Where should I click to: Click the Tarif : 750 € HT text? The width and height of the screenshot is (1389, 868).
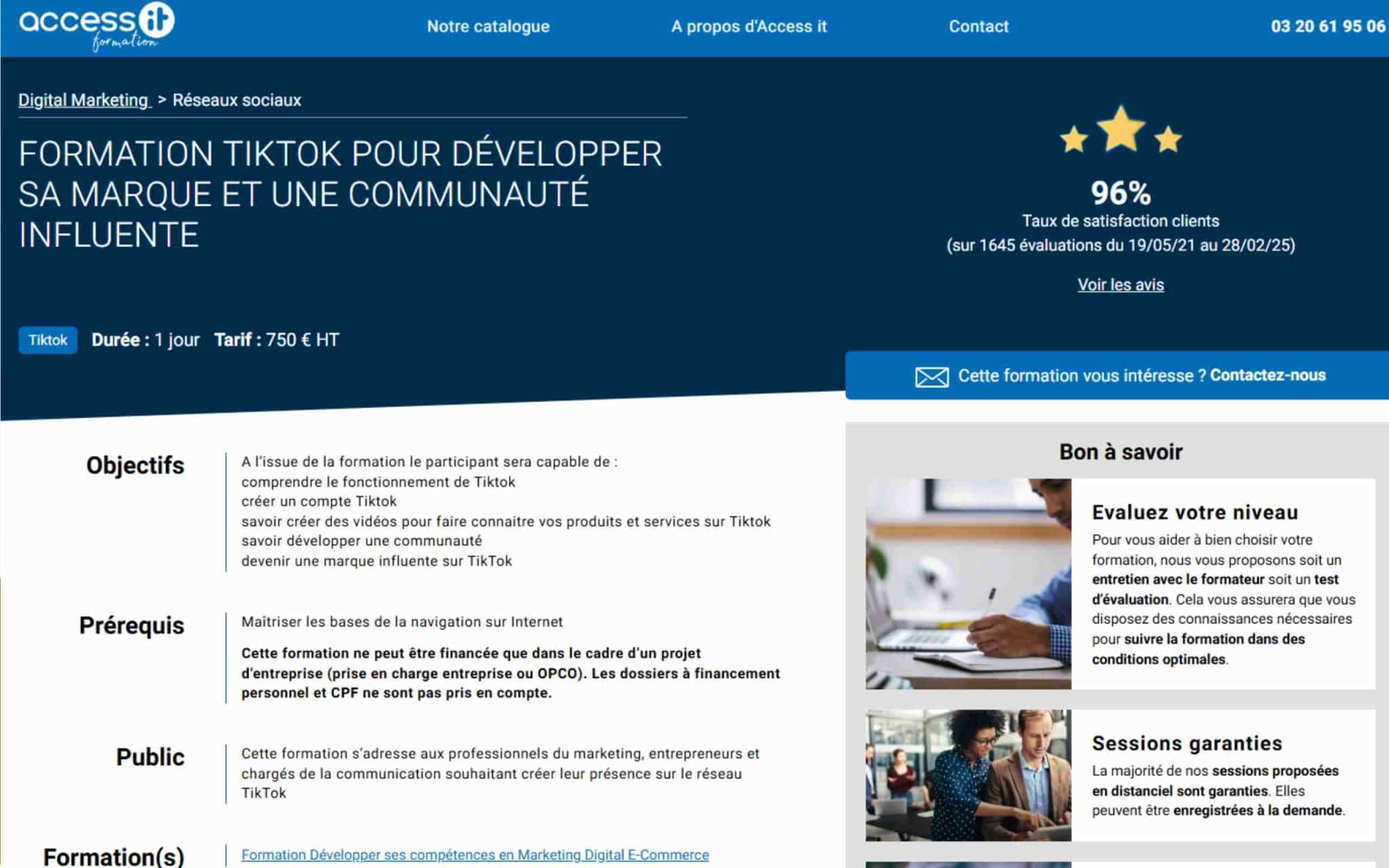coord(277,340)
